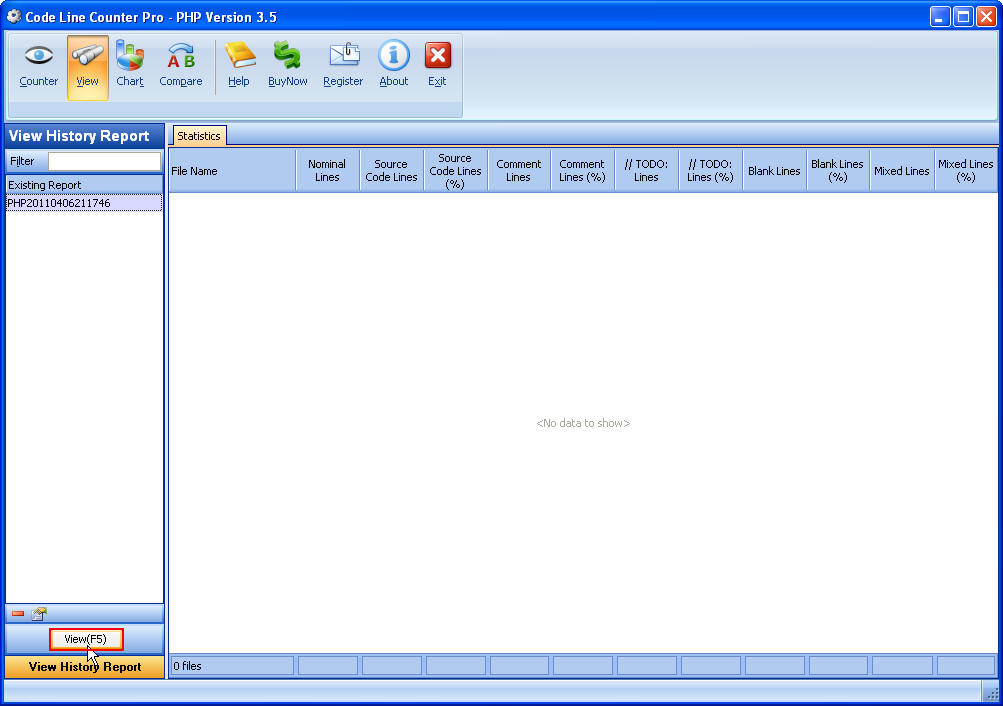Select the Counter tool in the toolbar
The width and height of the screenshot is (1003, 706).
38,65
